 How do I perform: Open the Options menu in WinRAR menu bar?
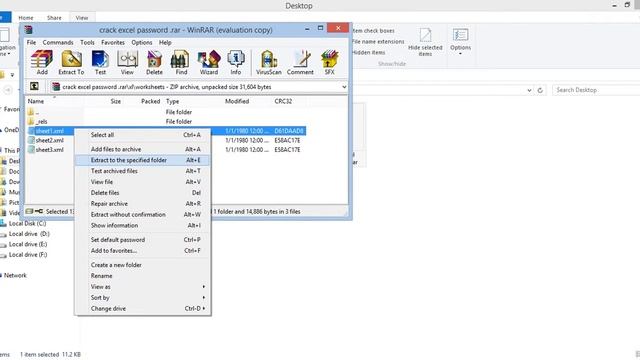click(x=142, y=42)
